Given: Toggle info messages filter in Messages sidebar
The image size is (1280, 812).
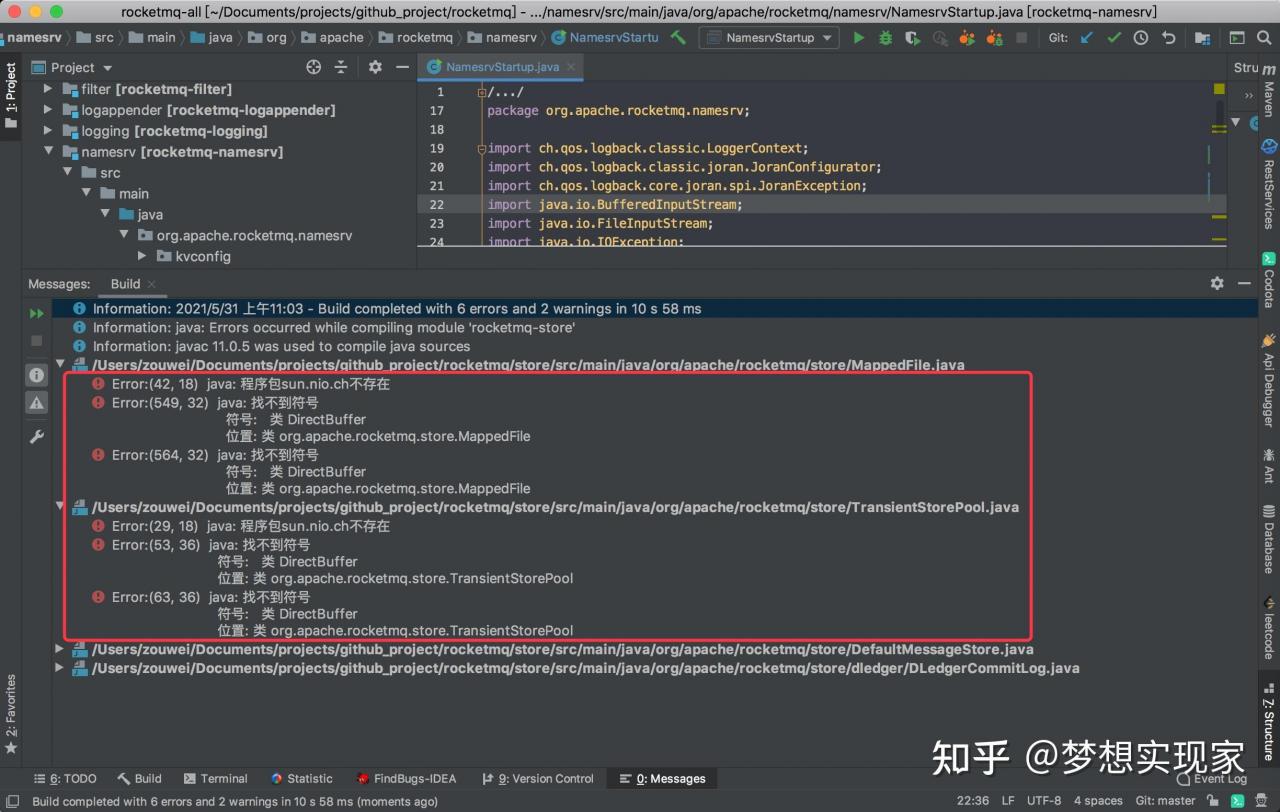Looking at the screenshot, I should click(36, 375).
